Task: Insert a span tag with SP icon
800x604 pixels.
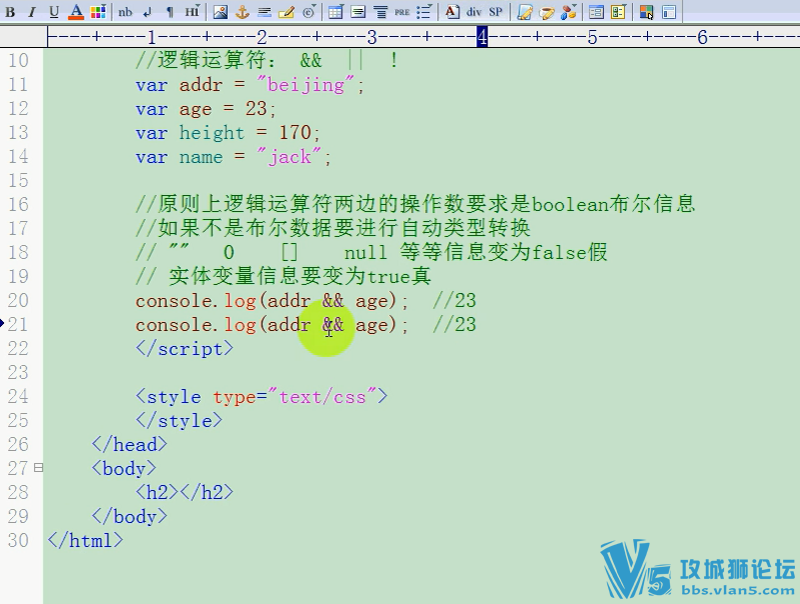Action: (x=495, y=12)
